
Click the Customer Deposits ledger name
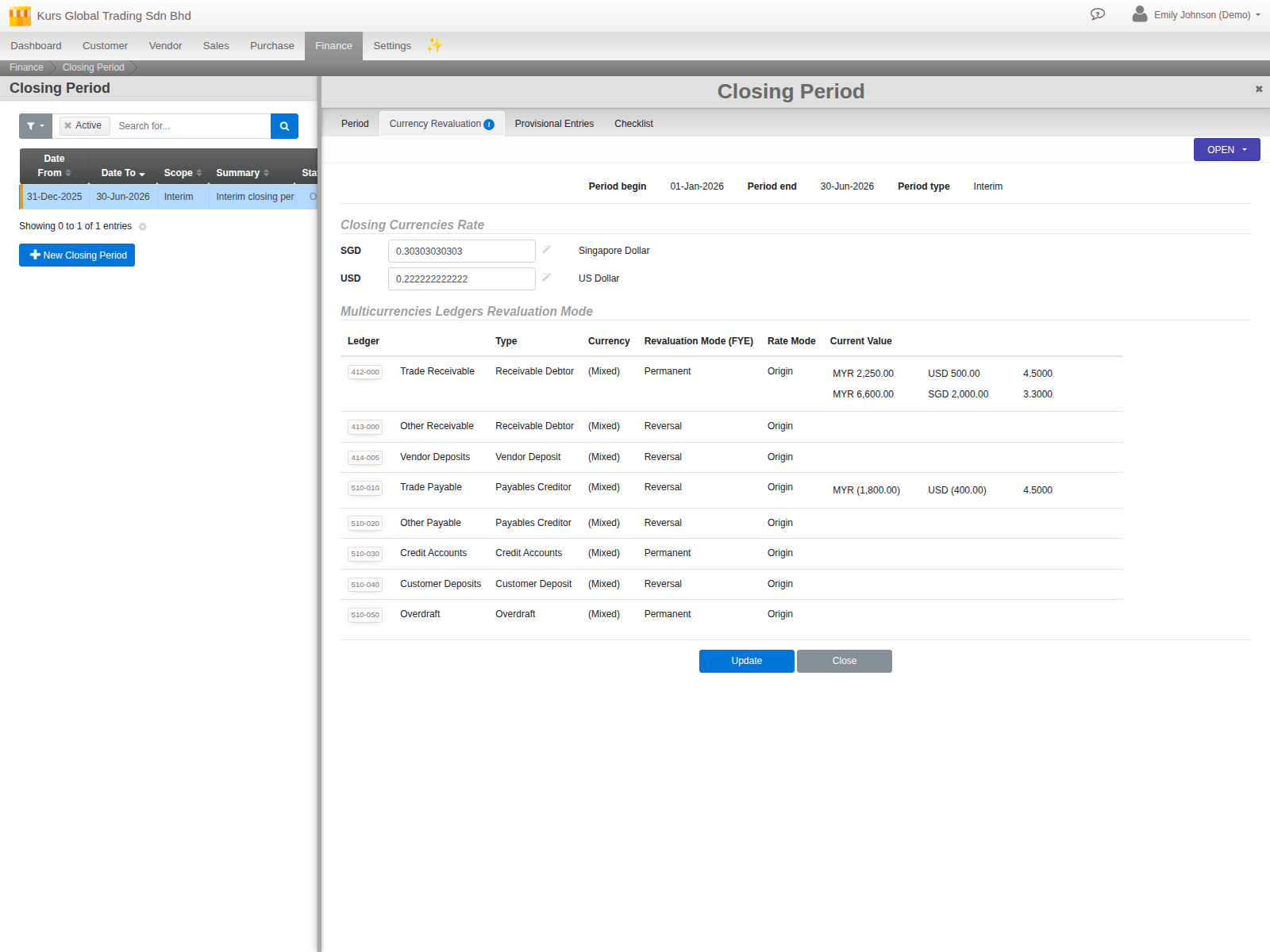click(441, 584)
